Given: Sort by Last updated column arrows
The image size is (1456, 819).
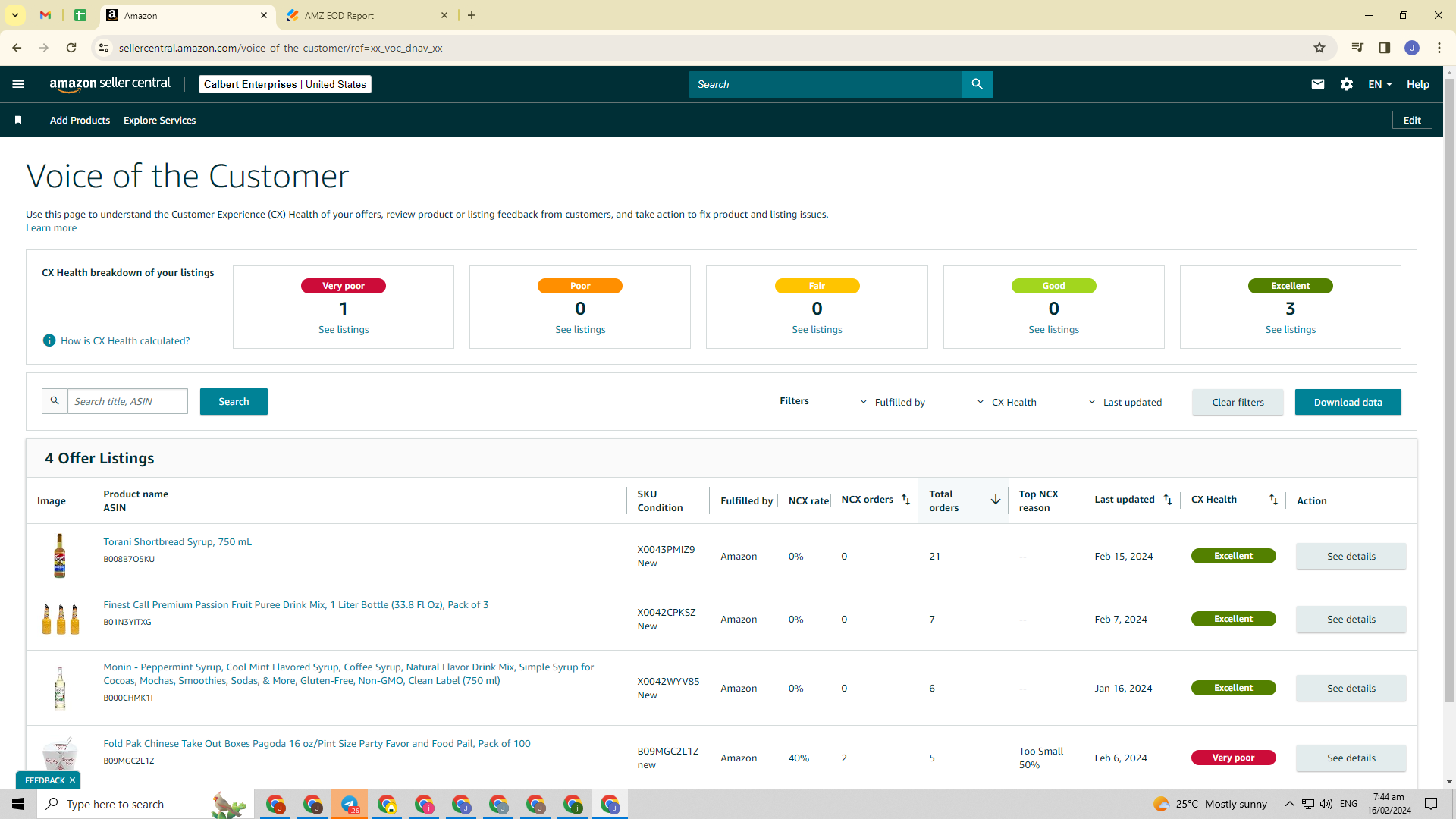Looking at the screenshot, I should click(x=1168, y=499).
